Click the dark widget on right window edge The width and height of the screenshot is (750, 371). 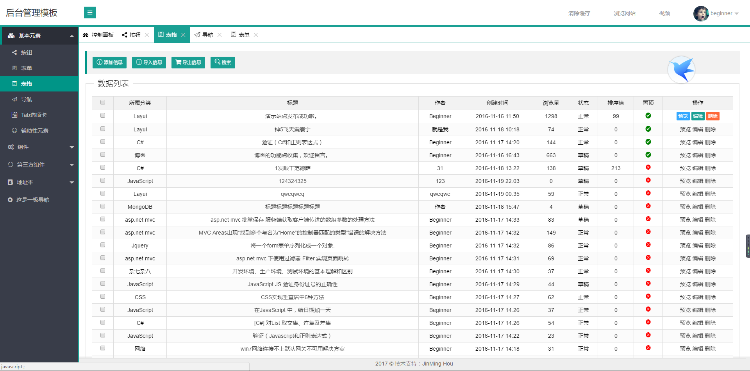tap(748, 246)
